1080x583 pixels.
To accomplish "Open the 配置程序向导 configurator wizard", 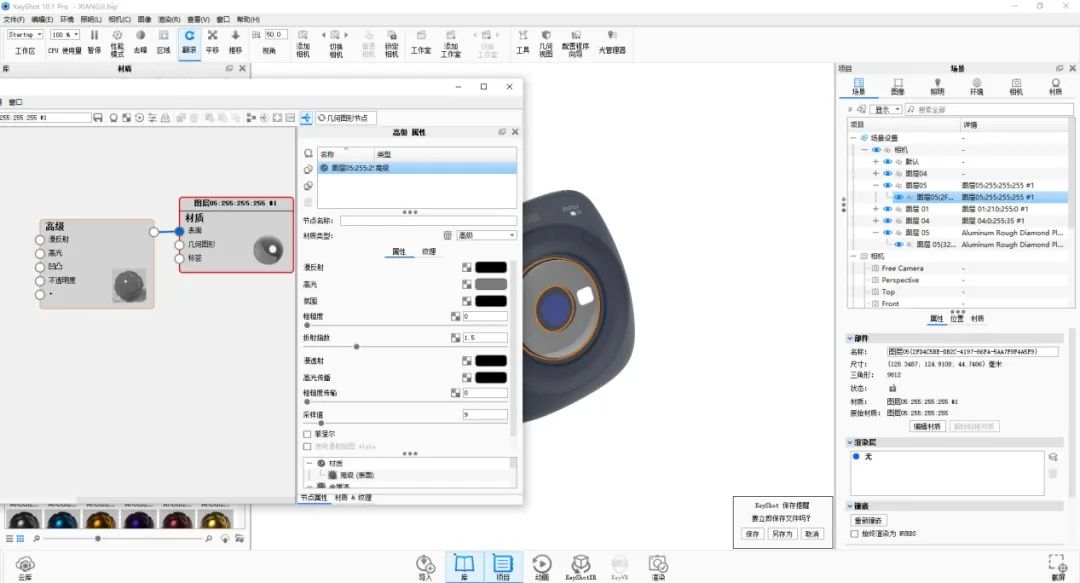I will [x=576, y=43].
